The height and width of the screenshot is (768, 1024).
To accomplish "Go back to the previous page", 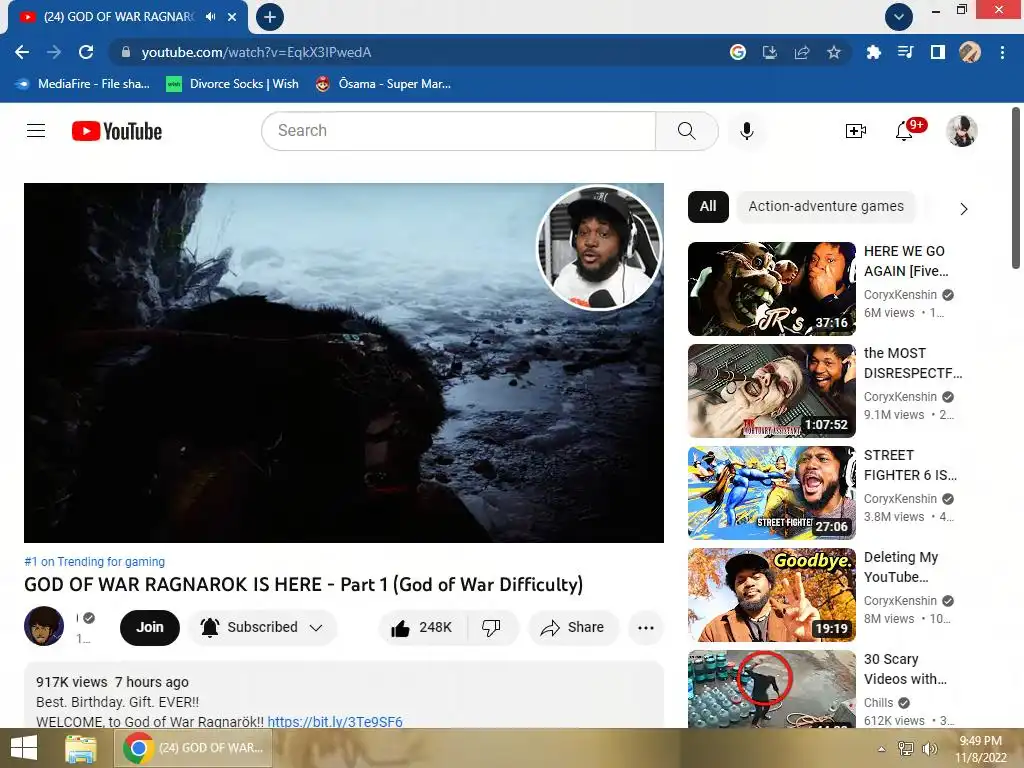I will [x=22, y=52].
